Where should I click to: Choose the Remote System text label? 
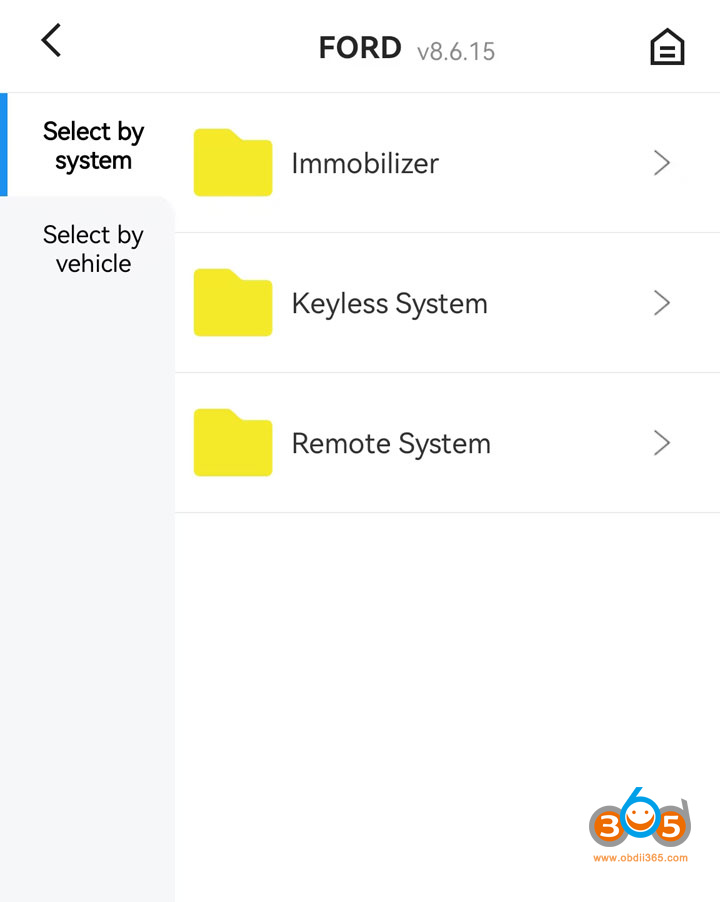[x=391, y=444]
